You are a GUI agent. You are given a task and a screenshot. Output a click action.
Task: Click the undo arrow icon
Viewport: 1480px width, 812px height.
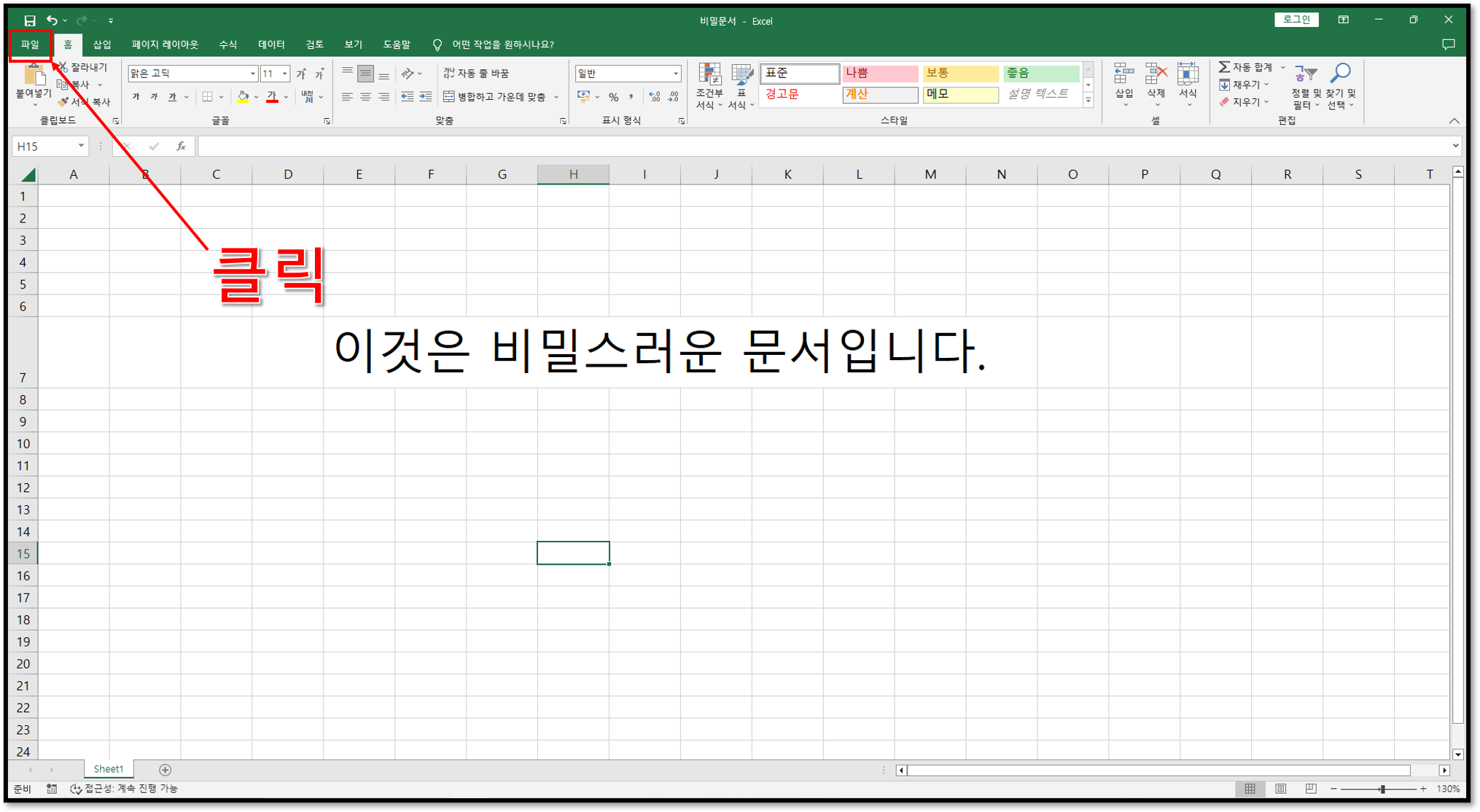52,20
